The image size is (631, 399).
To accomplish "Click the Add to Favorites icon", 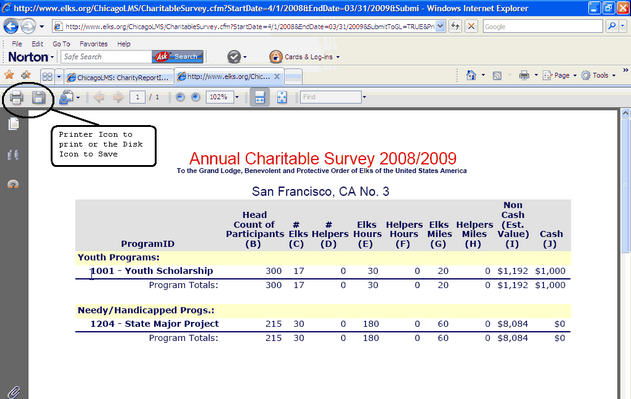I will pos(26,74).
